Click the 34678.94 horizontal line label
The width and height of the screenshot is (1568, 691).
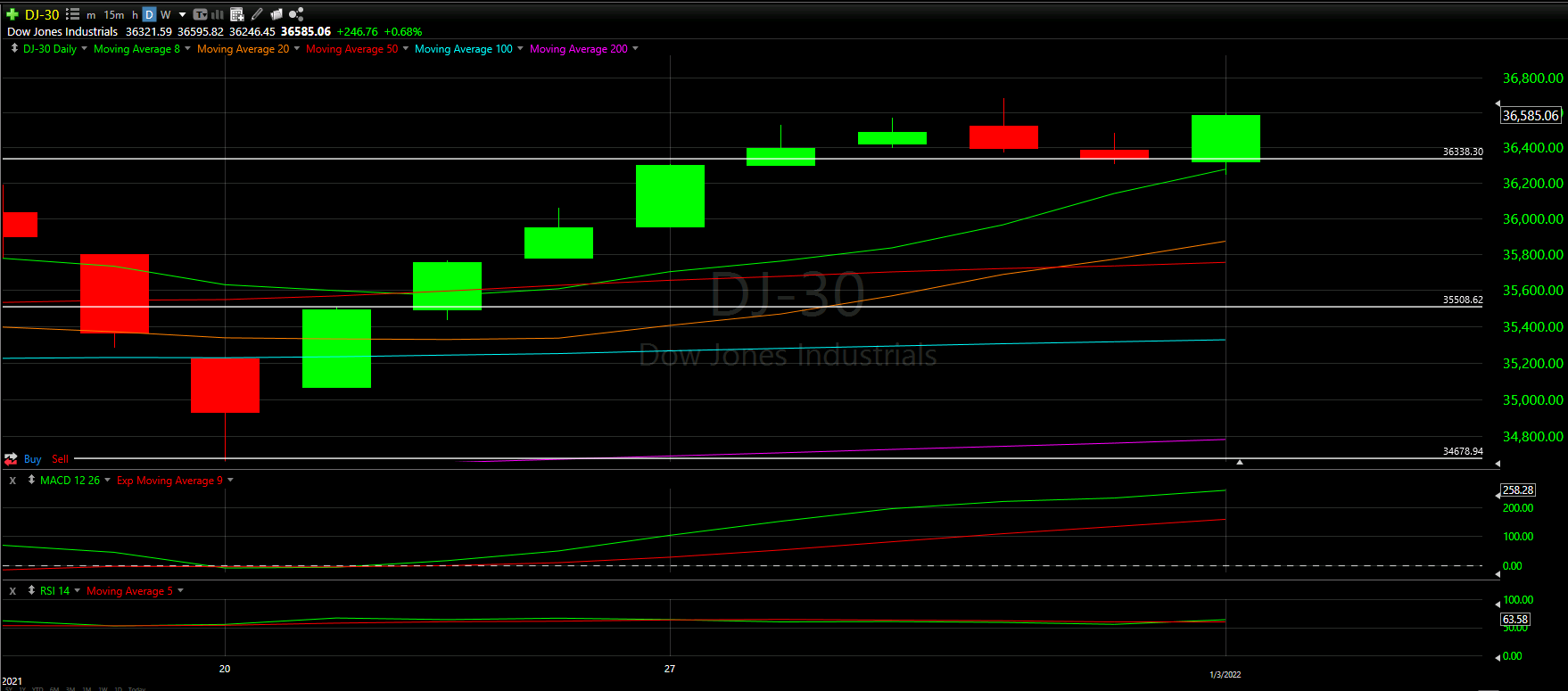pos(1463,451)
